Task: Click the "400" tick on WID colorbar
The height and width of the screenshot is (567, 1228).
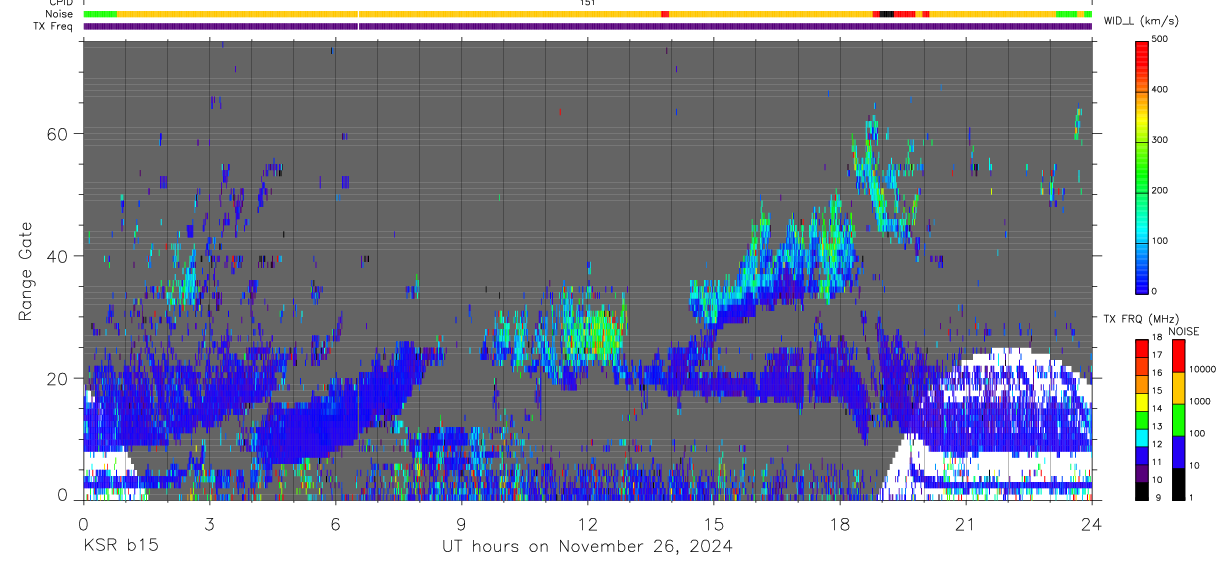Action: [1161, 90]
